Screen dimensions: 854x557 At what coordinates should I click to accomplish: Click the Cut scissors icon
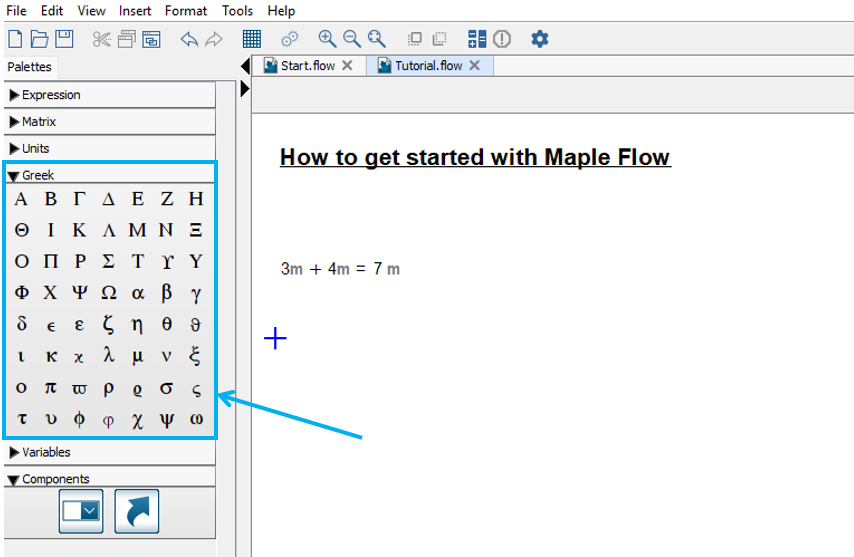click(102, 39)
